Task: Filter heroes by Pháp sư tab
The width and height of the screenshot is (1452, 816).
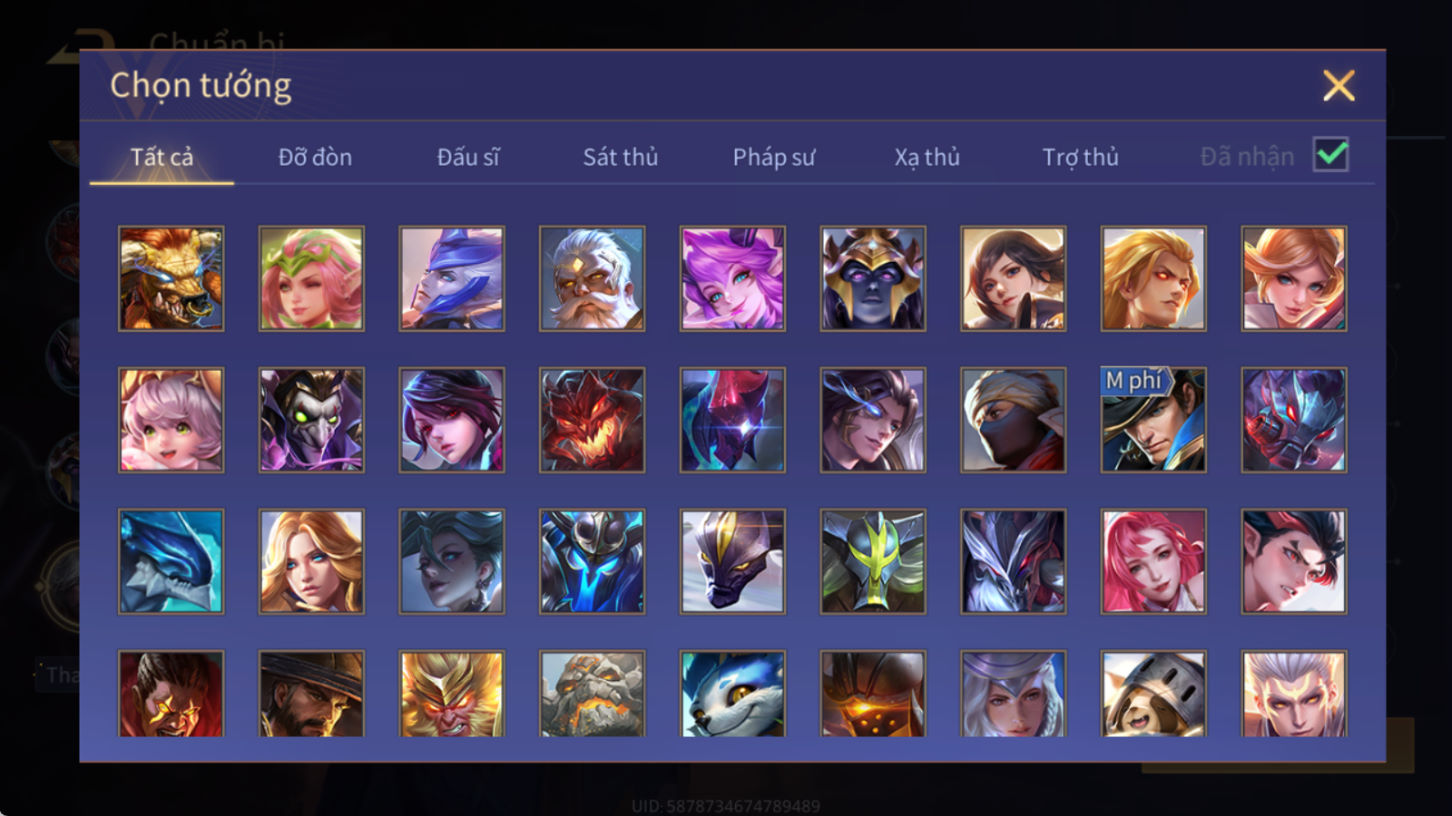Action: [774, 157]
